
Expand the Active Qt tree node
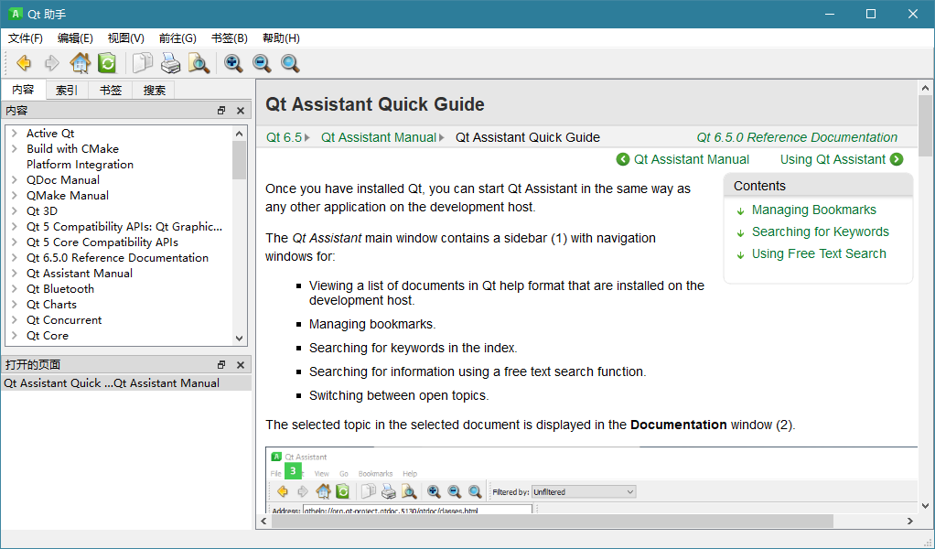point(14,133)
